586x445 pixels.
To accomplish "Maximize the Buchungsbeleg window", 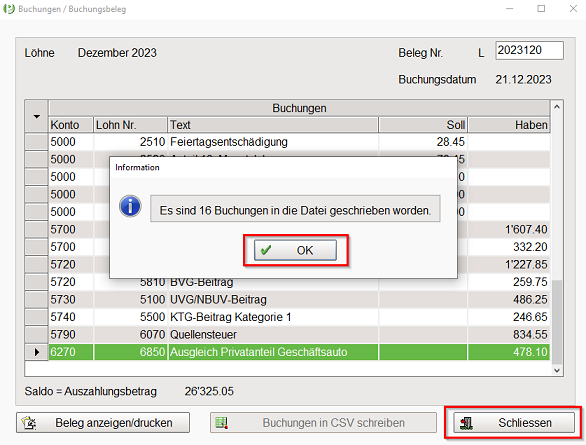I will click(541, 9).
